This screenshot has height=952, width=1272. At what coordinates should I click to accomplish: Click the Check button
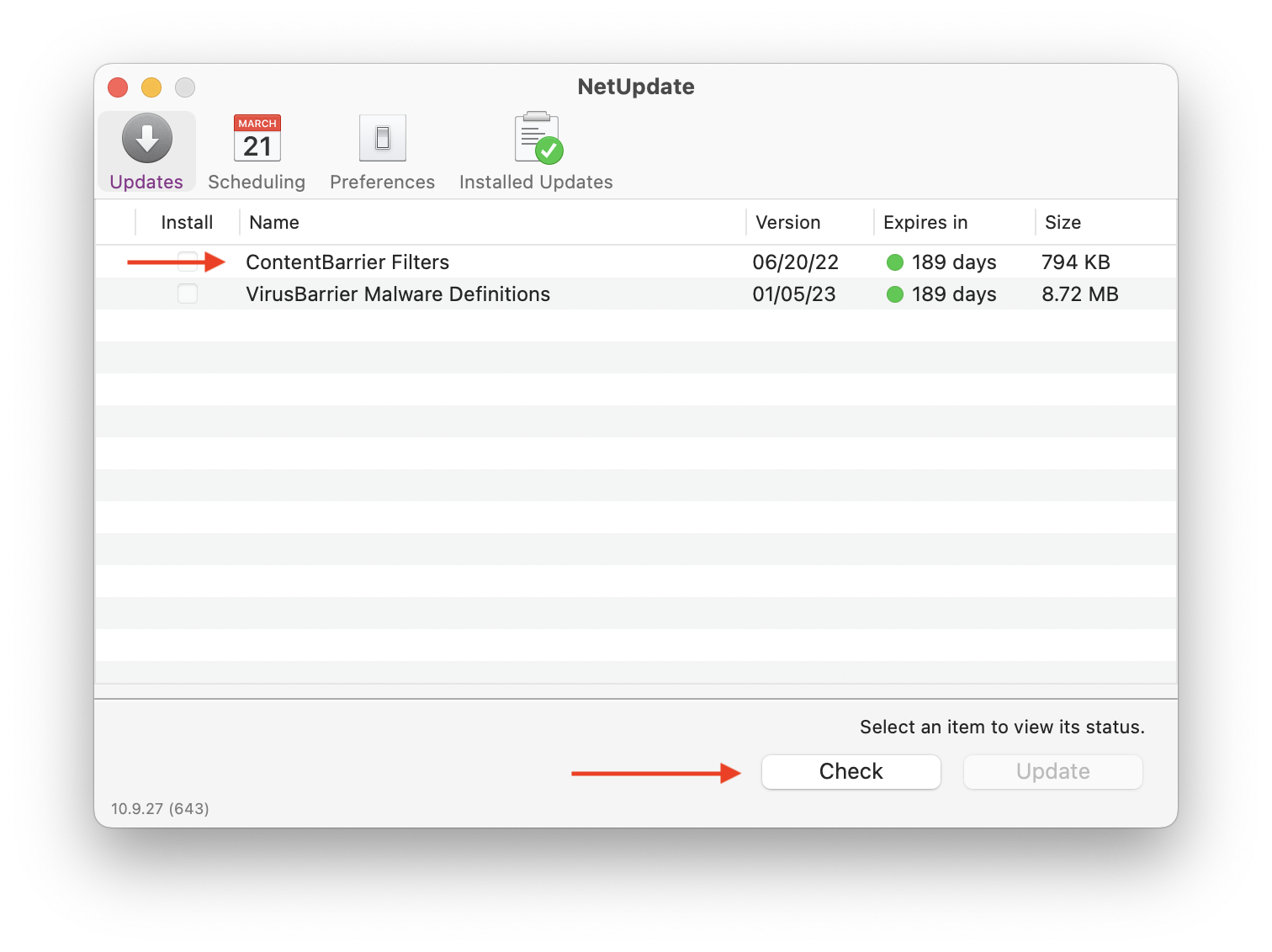(x=851, y=771)
